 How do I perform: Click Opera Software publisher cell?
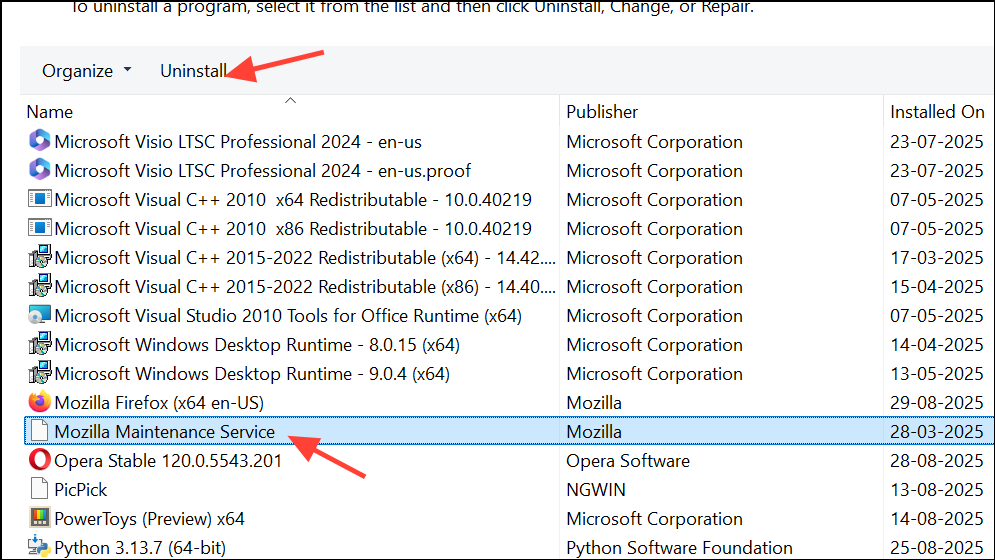tap(628, 461)
